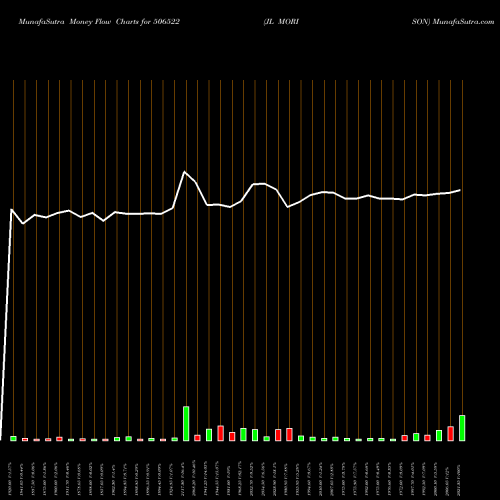500x500 pixels.
Task: Click the red bar right after the tallest green bar
Action: pyautogui.click(x=197, y=438)
